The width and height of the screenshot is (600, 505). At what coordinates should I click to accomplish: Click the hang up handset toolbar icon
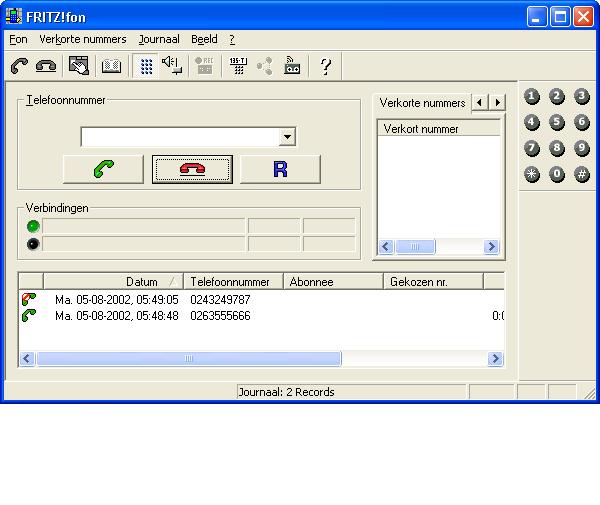point(46,66)
